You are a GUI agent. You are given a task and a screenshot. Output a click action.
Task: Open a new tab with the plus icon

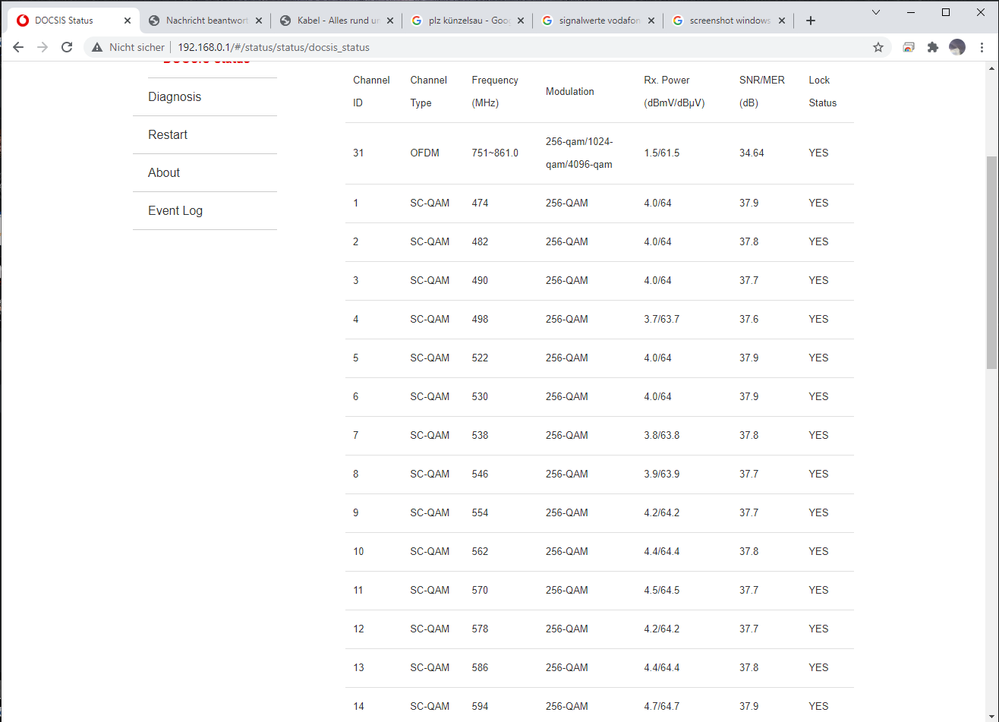pyautogui.click(x=810, y=19)
